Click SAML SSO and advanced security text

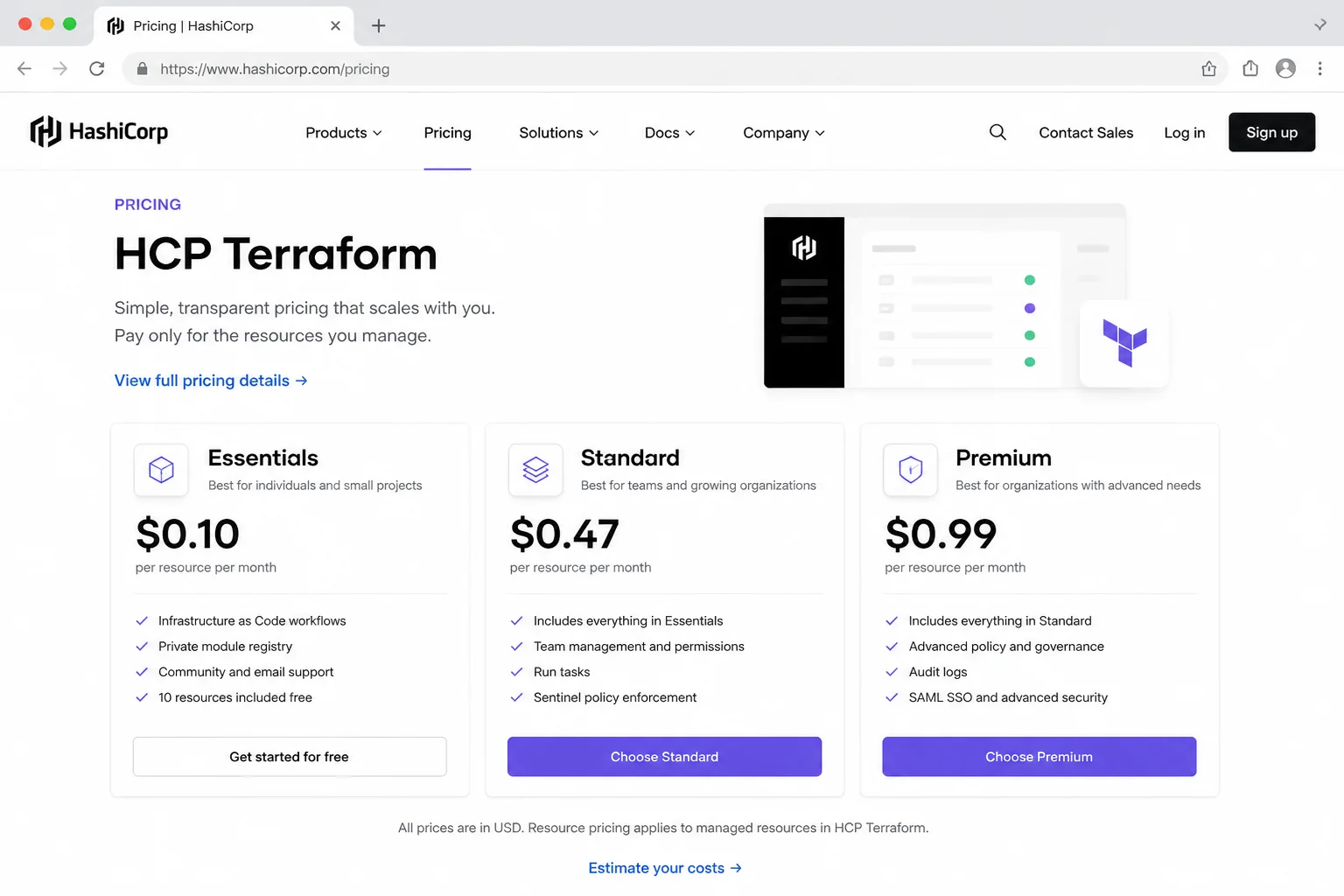(1008, 697)
